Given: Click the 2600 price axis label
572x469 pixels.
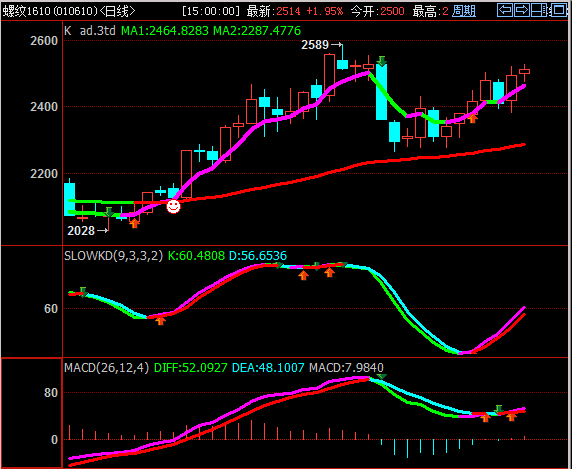Looking at the screenshot, I should tap(44, 41).
